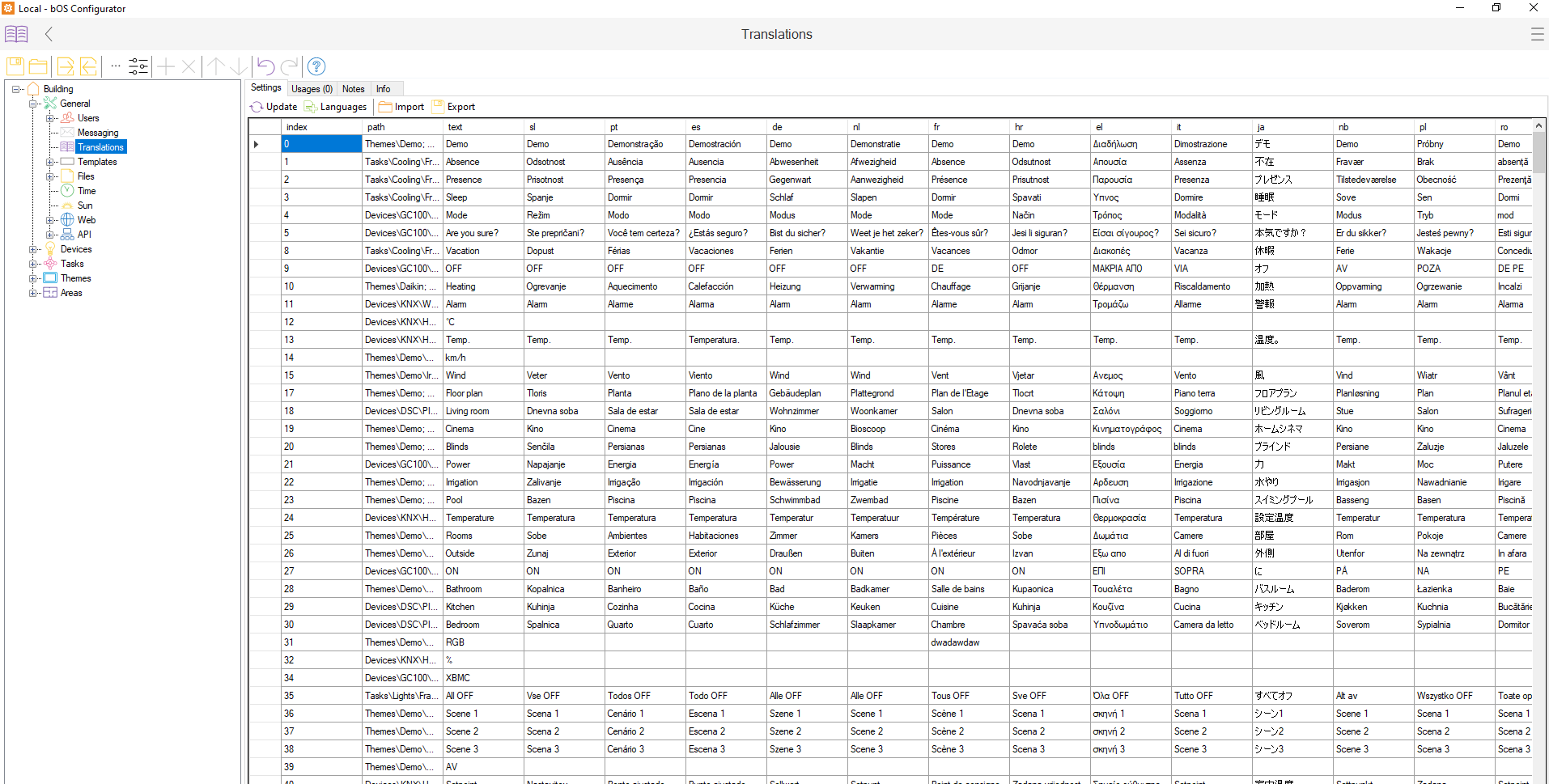
Task: Click the move up arrow icon
Action: 215,66
